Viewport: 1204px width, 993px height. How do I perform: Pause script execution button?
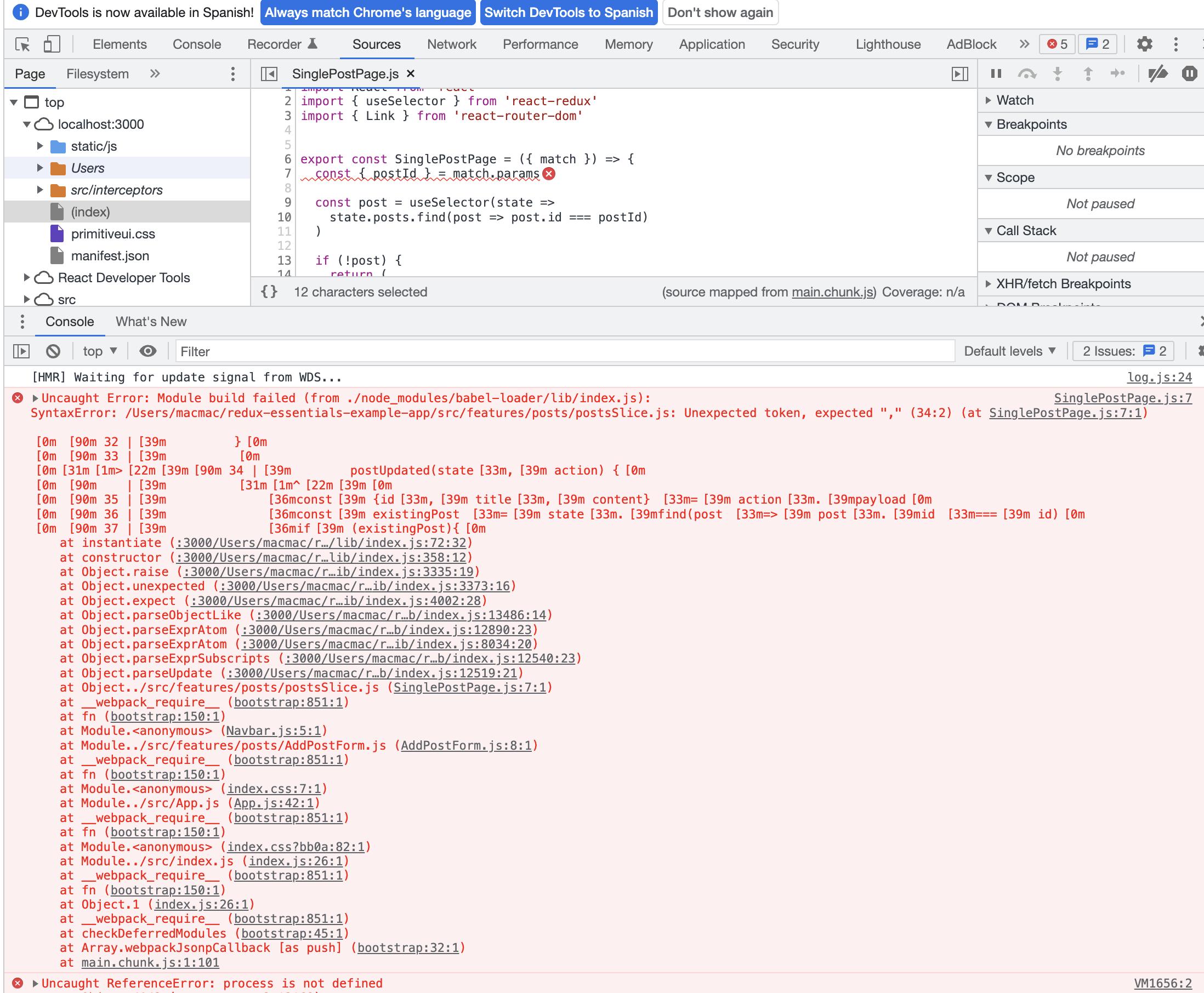(996, 74)
